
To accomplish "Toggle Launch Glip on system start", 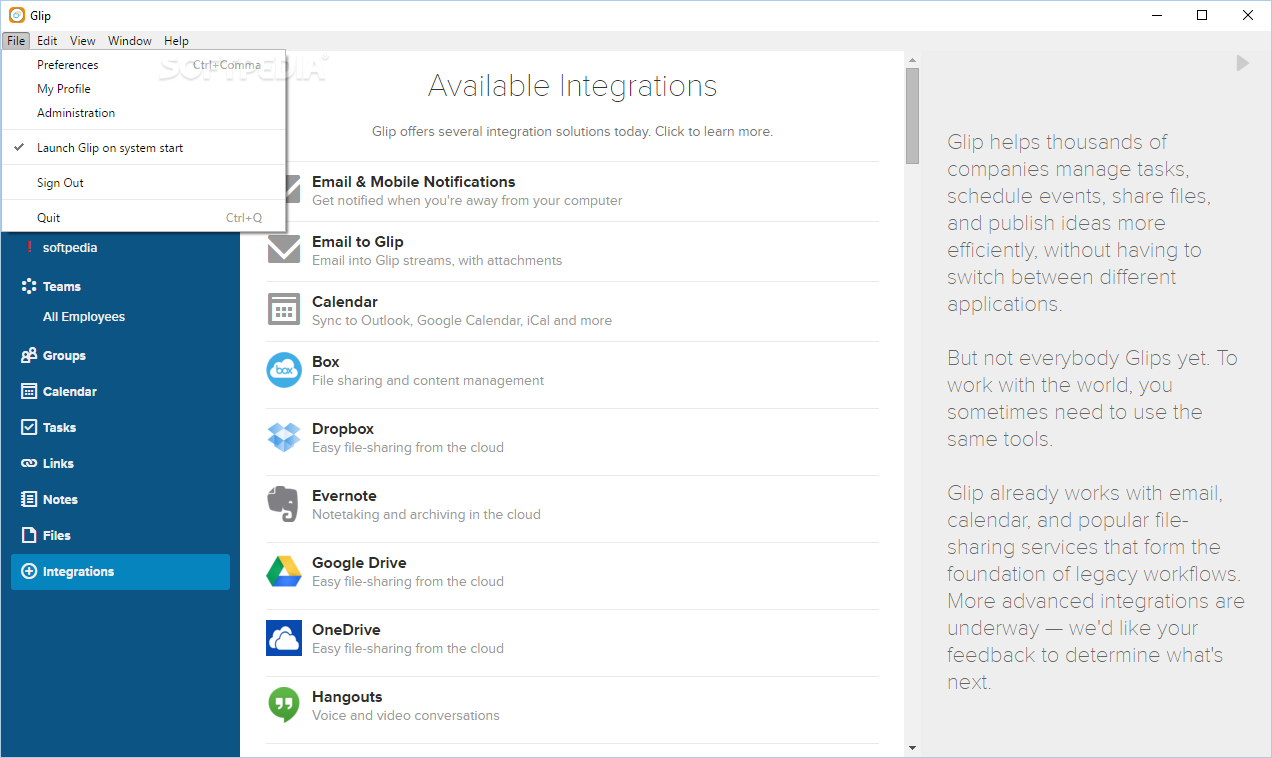I will point(144,147).
